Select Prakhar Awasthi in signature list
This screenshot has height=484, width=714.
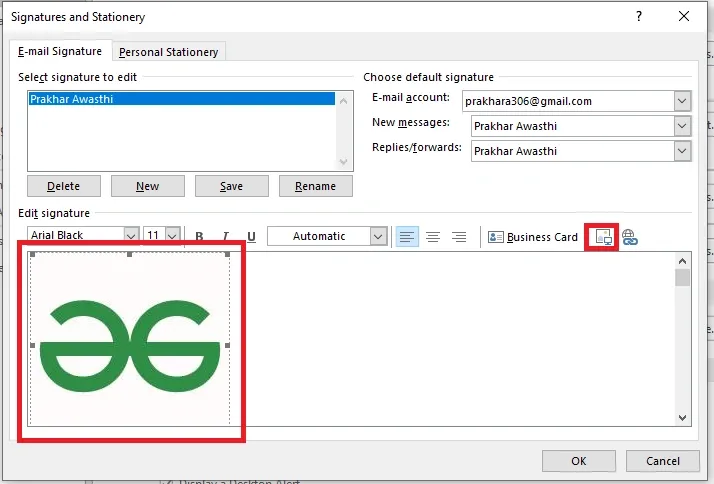tap(182, 99)
